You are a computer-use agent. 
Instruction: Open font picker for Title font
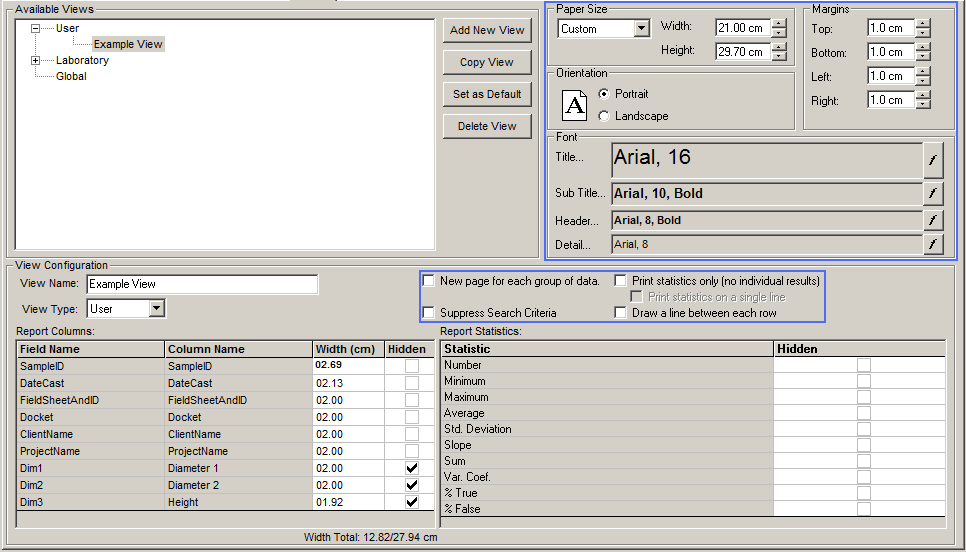(932, 160)
